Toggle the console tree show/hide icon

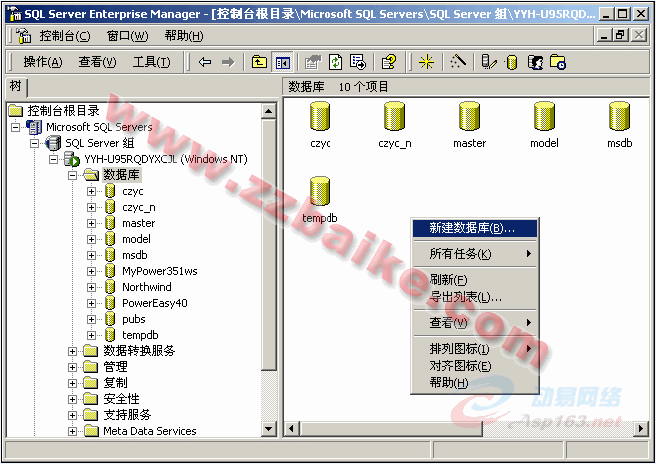(282, 63)
